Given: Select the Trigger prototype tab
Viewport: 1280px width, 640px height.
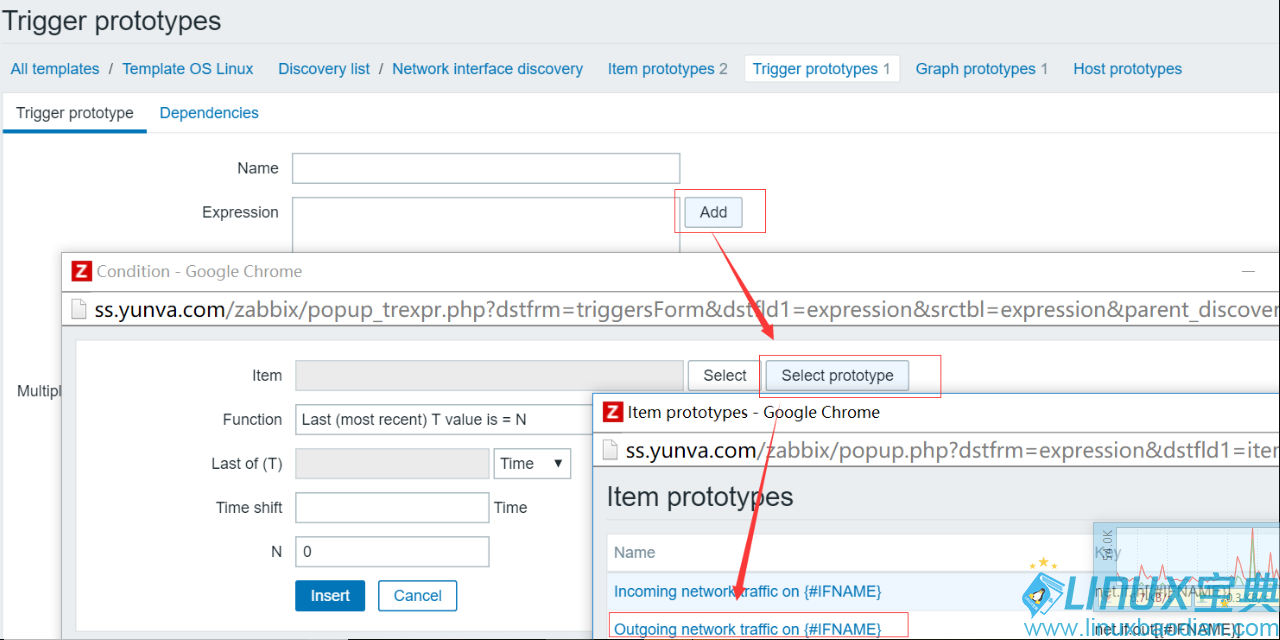Looking at the screenshot, I should click(x=75, y=113).
